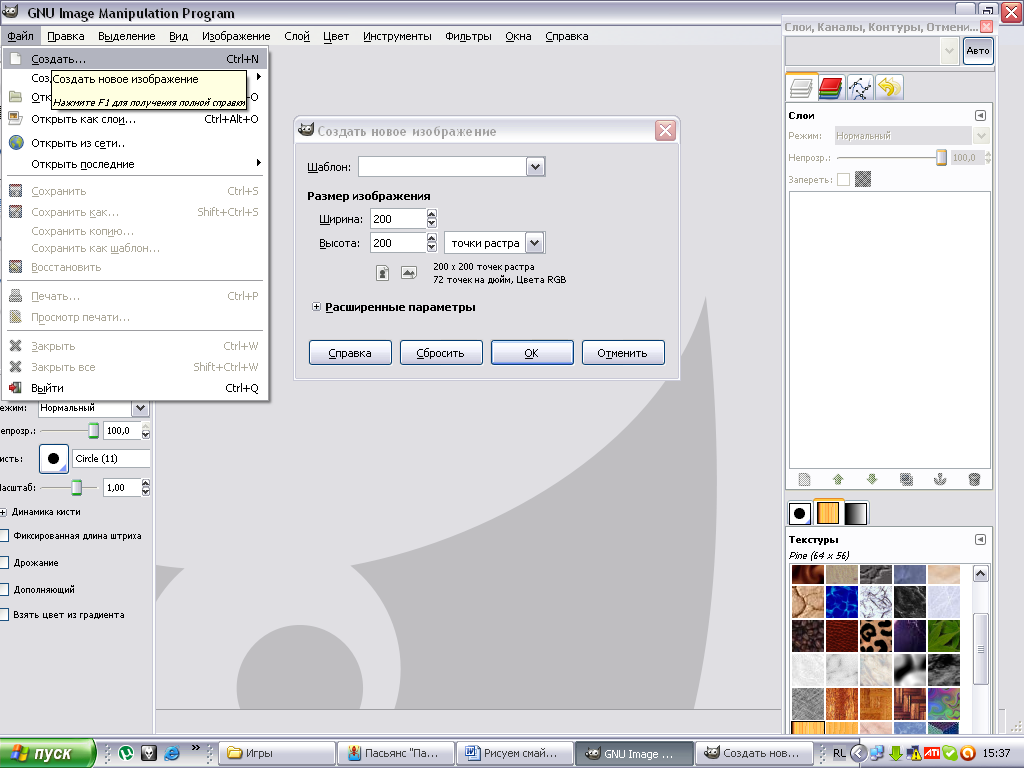The width and height of the screenshot is (1024, 768).
Task: Open the Brushes tab with black circle
Action: [800, 513]
